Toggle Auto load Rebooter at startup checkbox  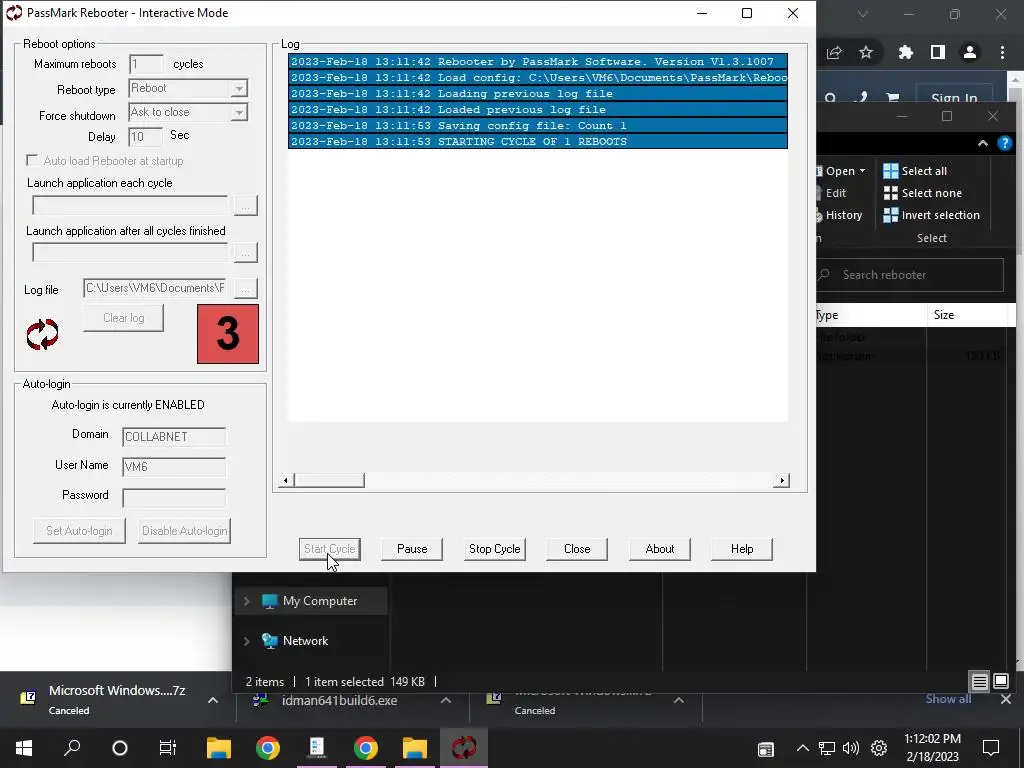click(32, 160)
